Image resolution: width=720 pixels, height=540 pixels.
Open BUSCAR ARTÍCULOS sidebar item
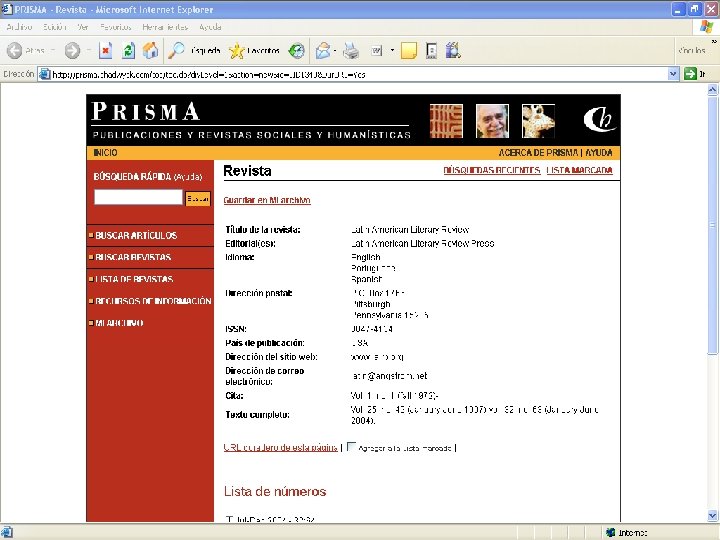point(136,236)
